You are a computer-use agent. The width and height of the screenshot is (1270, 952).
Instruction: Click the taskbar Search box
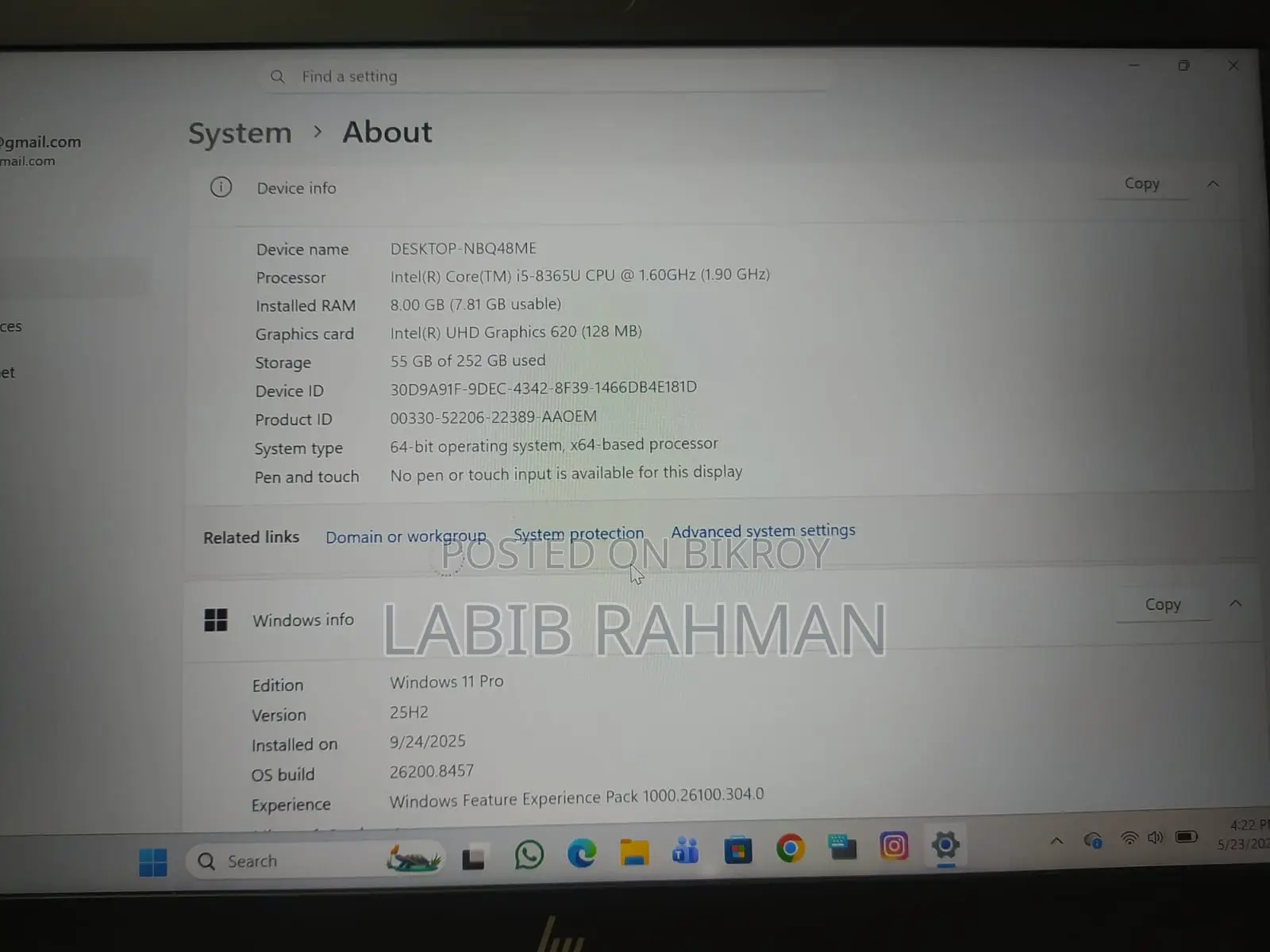(x=315, y=861)
